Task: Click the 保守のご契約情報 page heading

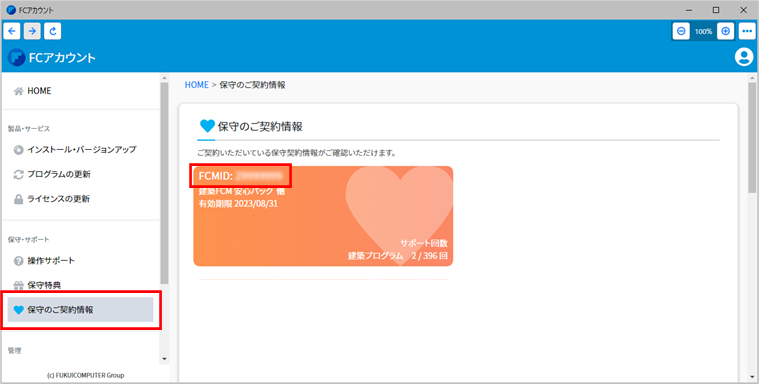Action: click(260, 127)
